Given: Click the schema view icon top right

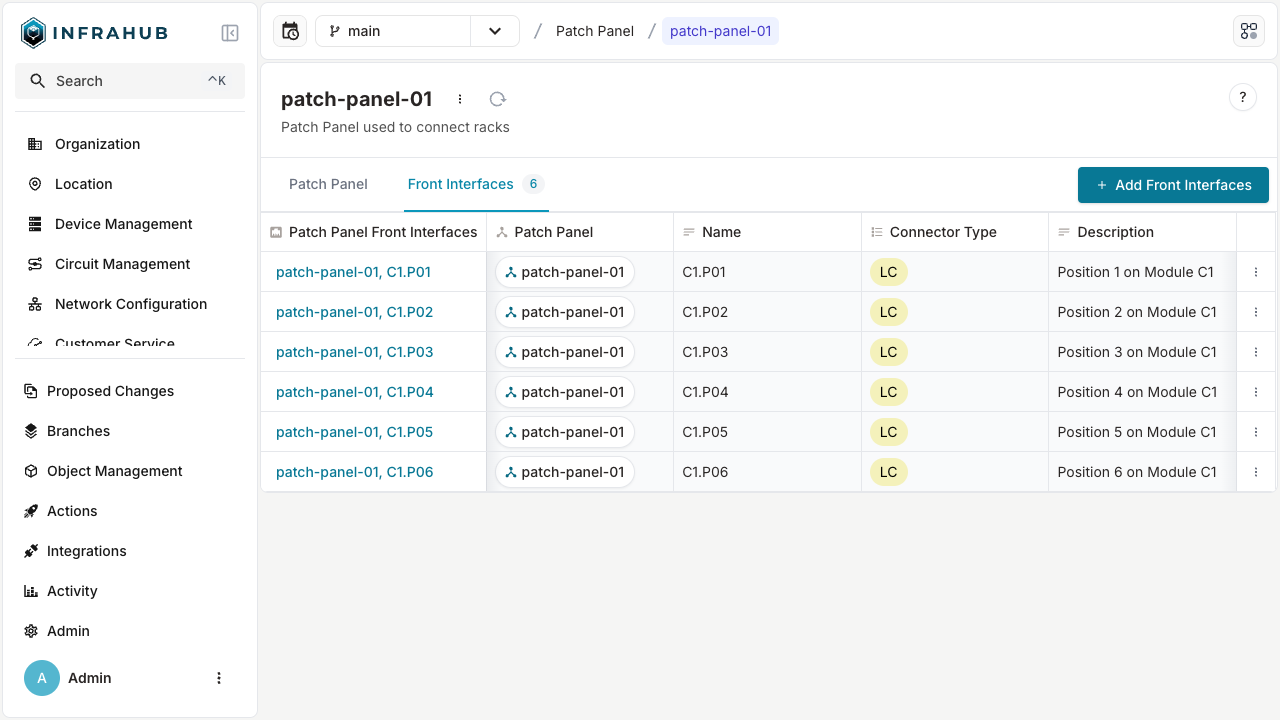Looking at the screenshot, I should pos(1249,31).
